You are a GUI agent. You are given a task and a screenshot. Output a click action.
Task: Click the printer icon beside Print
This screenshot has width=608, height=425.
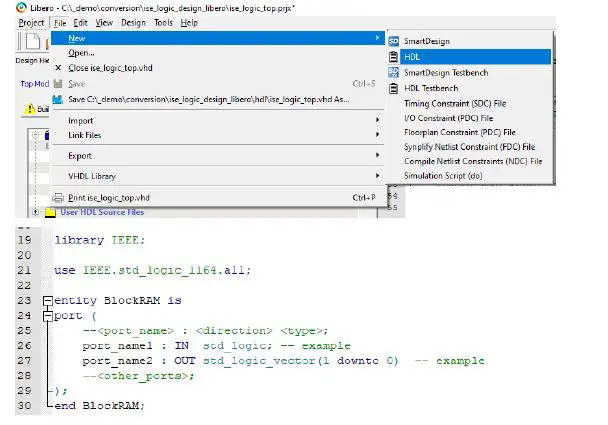[x=58, y=198]
